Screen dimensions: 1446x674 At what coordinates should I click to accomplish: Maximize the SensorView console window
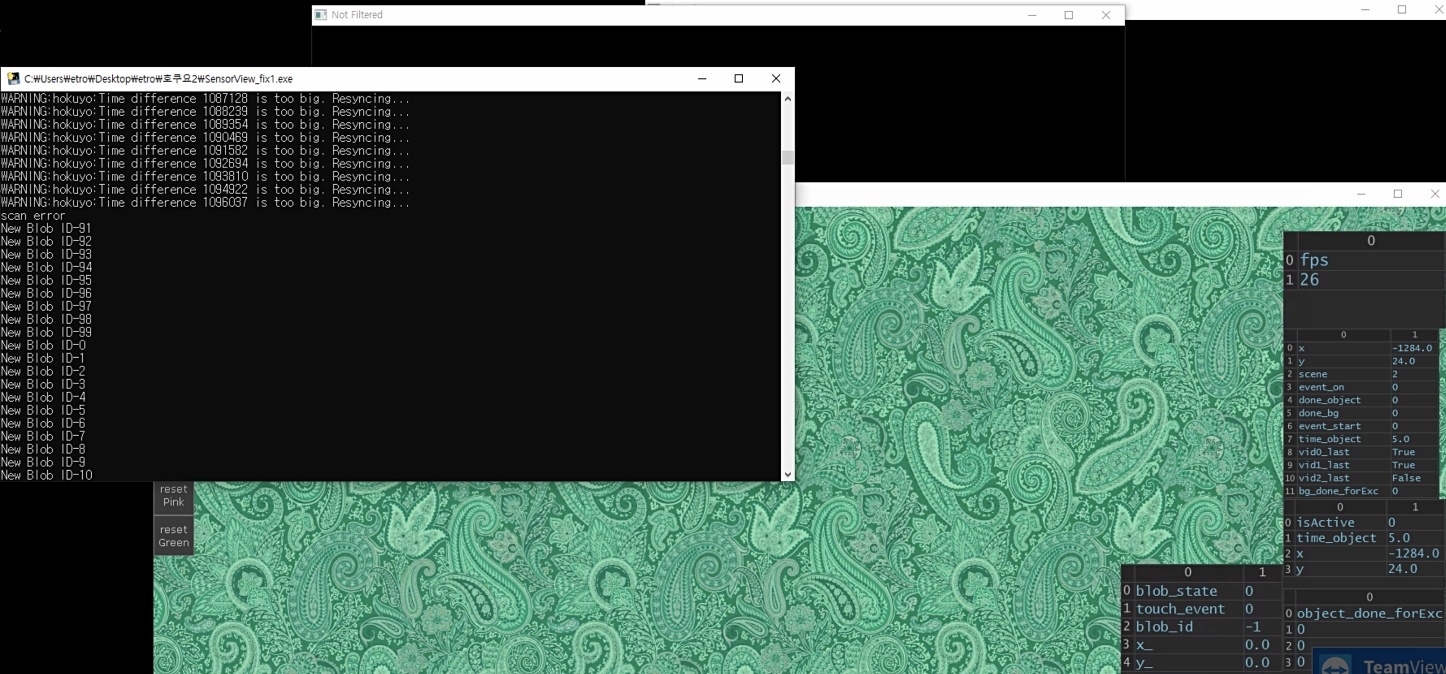coord(739,79)
